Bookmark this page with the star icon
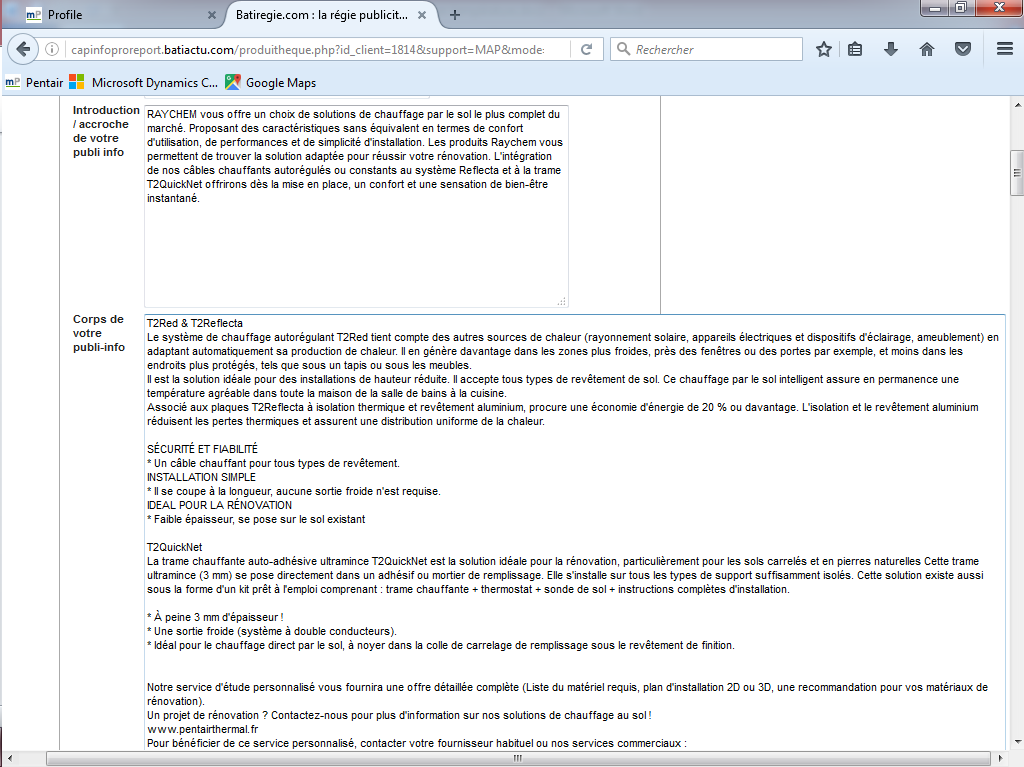This screenshot has height=767, width=1024. 824,49
